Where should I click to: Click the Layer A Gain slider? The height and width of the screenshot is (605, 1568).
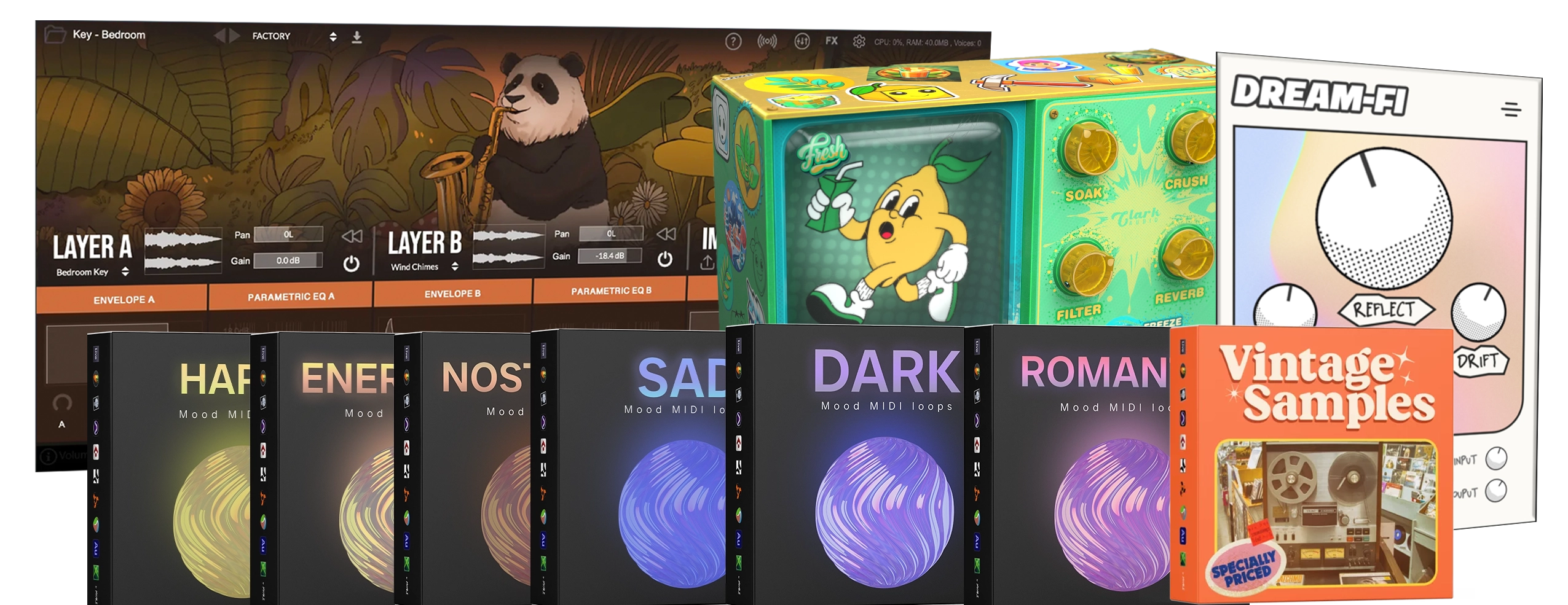click(x=288, y=260)
